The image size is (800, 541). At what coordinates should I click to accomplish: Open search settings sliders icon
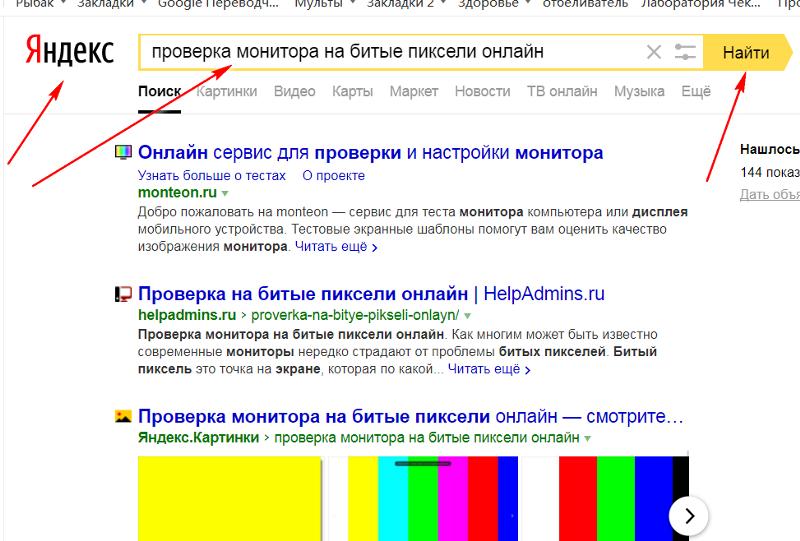[x=685, y=52]
